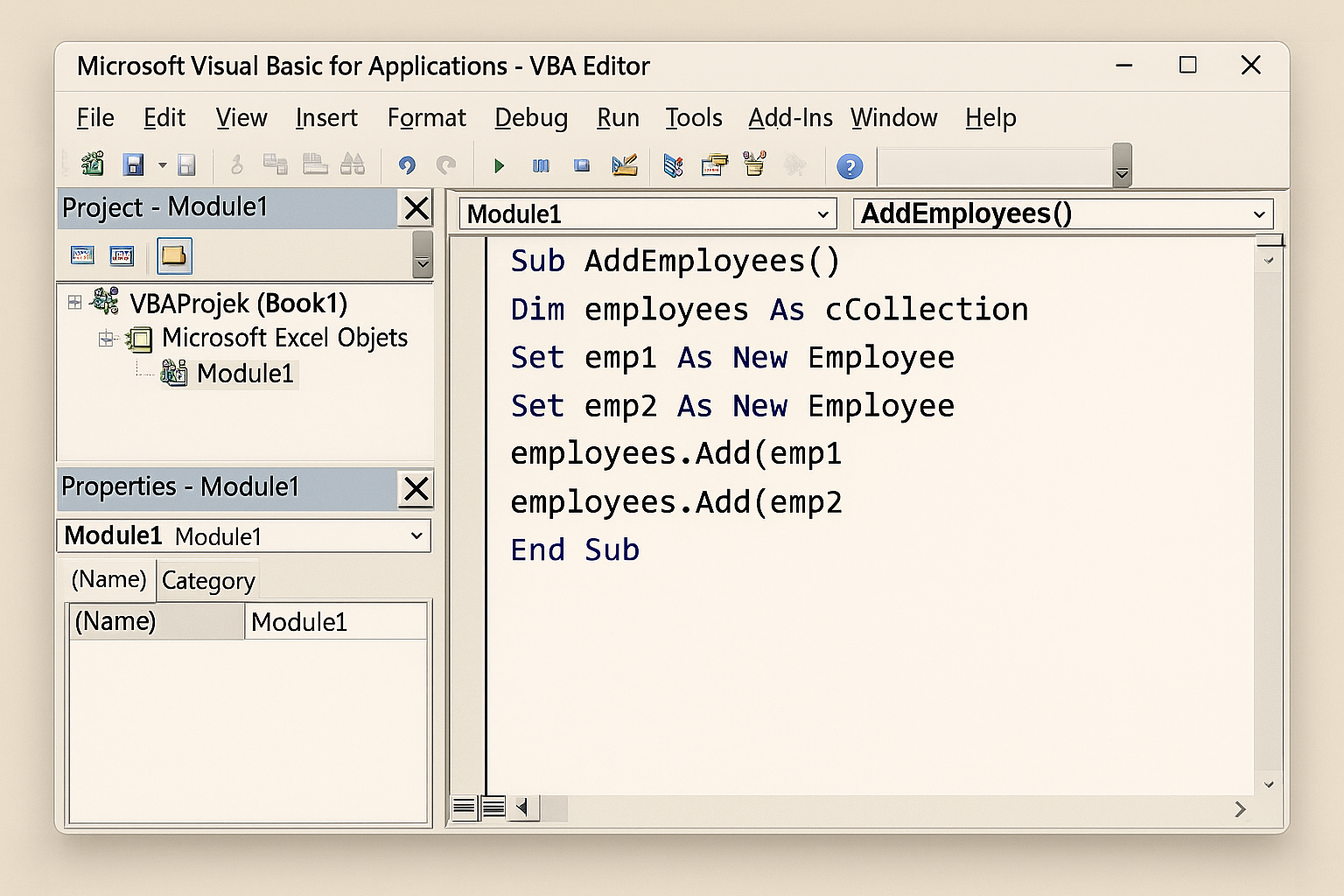Toggle Procedure View button at code bottom
1344x896 pixels.
[x=465, y=808]
